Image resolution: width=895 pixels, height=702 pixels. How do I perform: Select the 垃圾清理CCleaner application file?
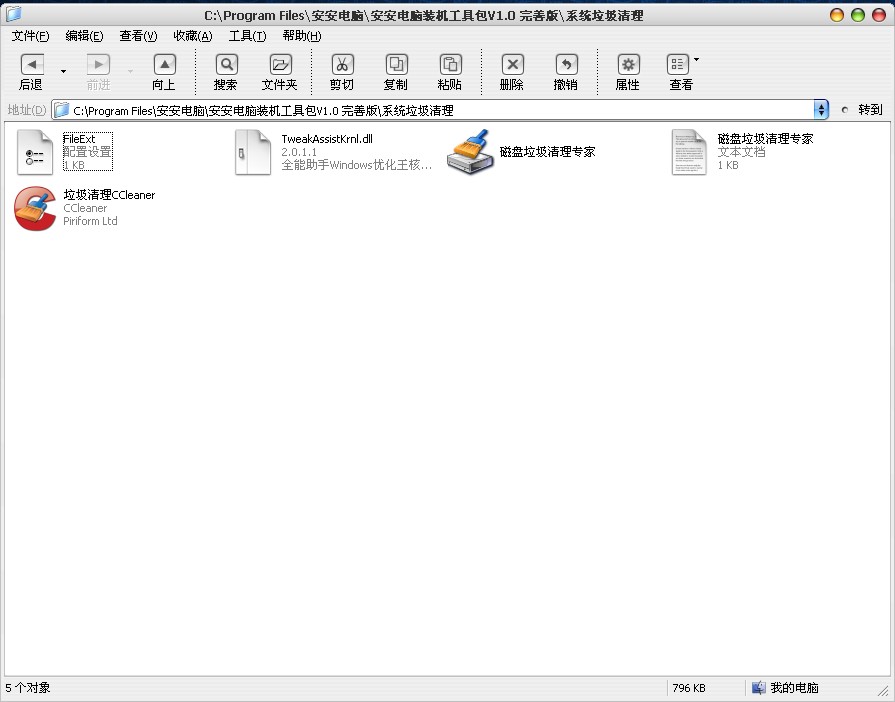tap(35, 208)
